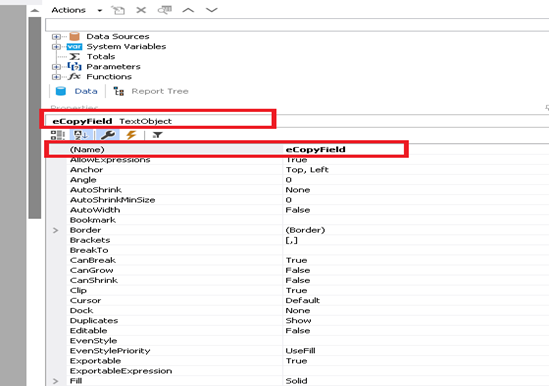This screenshot has height=386, width=554.
Task: Click the Move Down arrow icon
Action: pos(212,10)
